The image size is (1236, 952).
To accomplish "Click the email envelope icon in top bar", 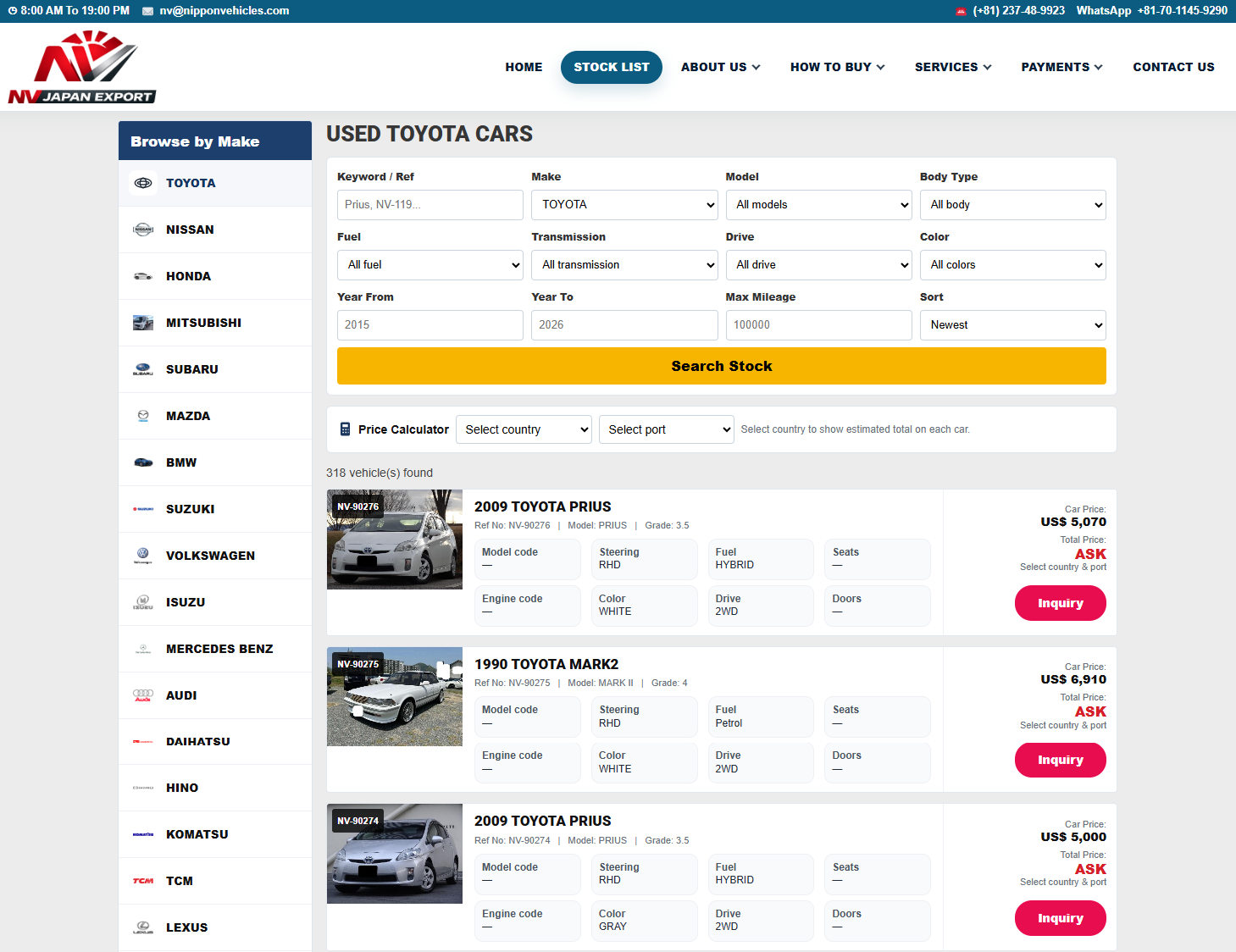I will (148, 11).
